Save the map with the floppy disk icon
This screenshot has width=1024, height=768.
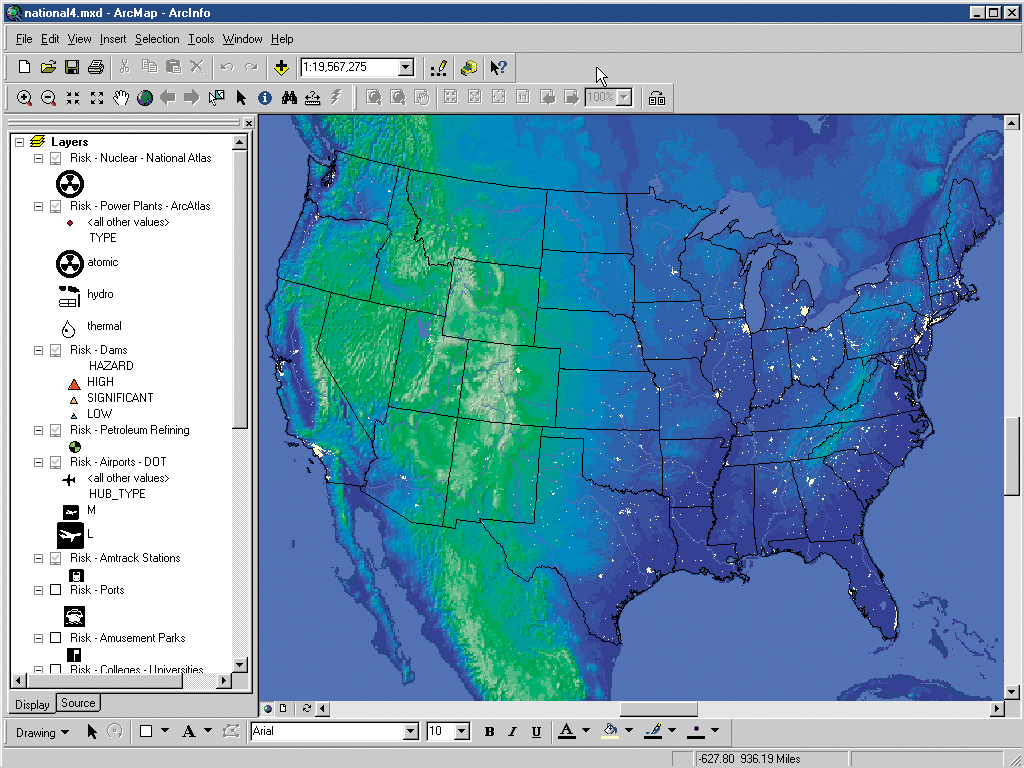pos(72,67)
